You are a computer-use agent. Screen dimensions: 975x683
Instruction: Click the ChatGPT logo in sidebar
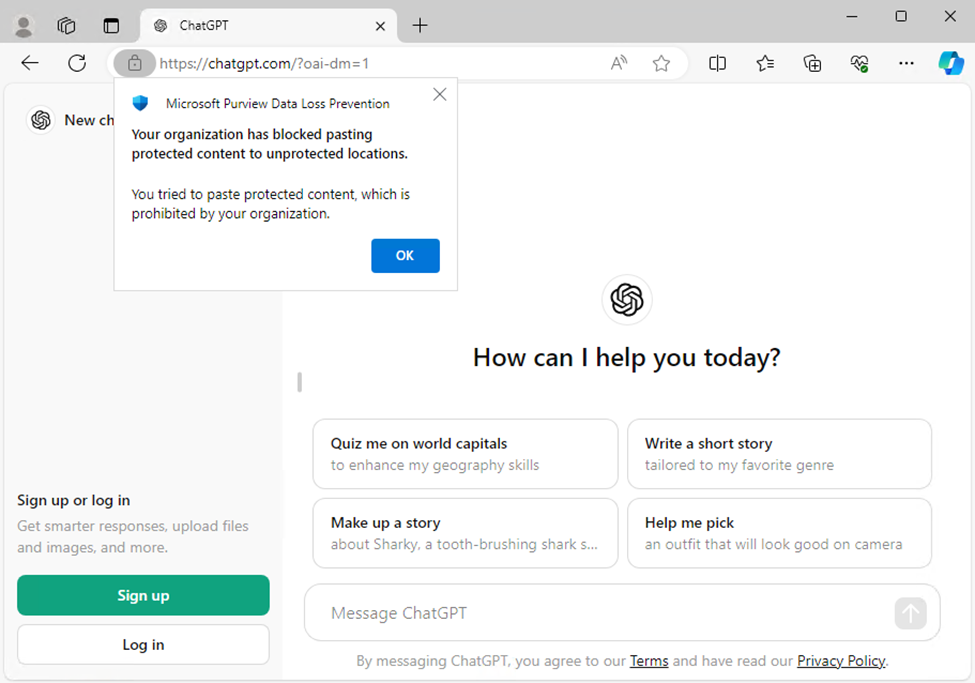(x=41, y=120)
